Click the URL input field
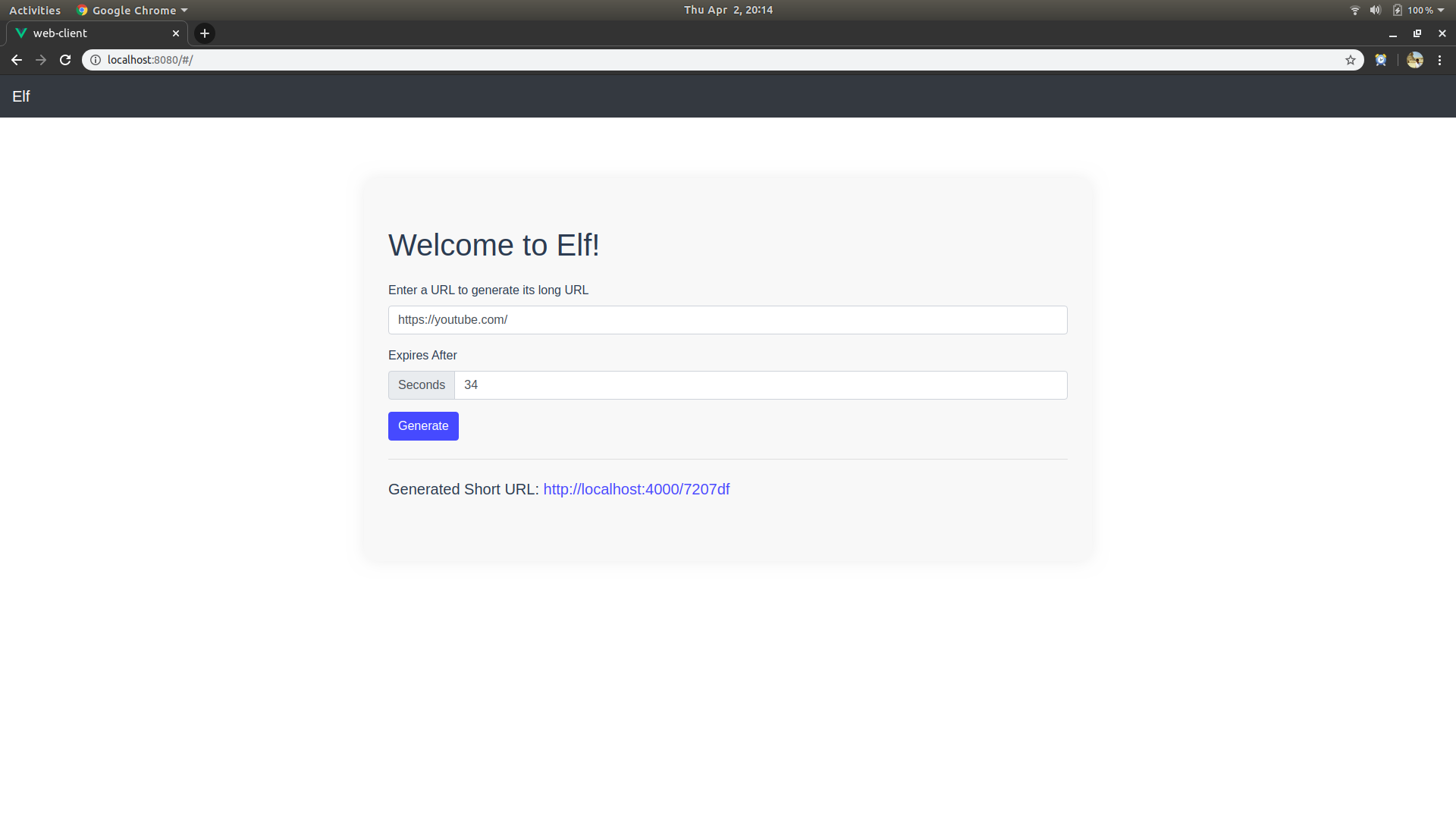The width and height of the screenshot is (1456, 819). pyautogui.click(x=727, y=320)
